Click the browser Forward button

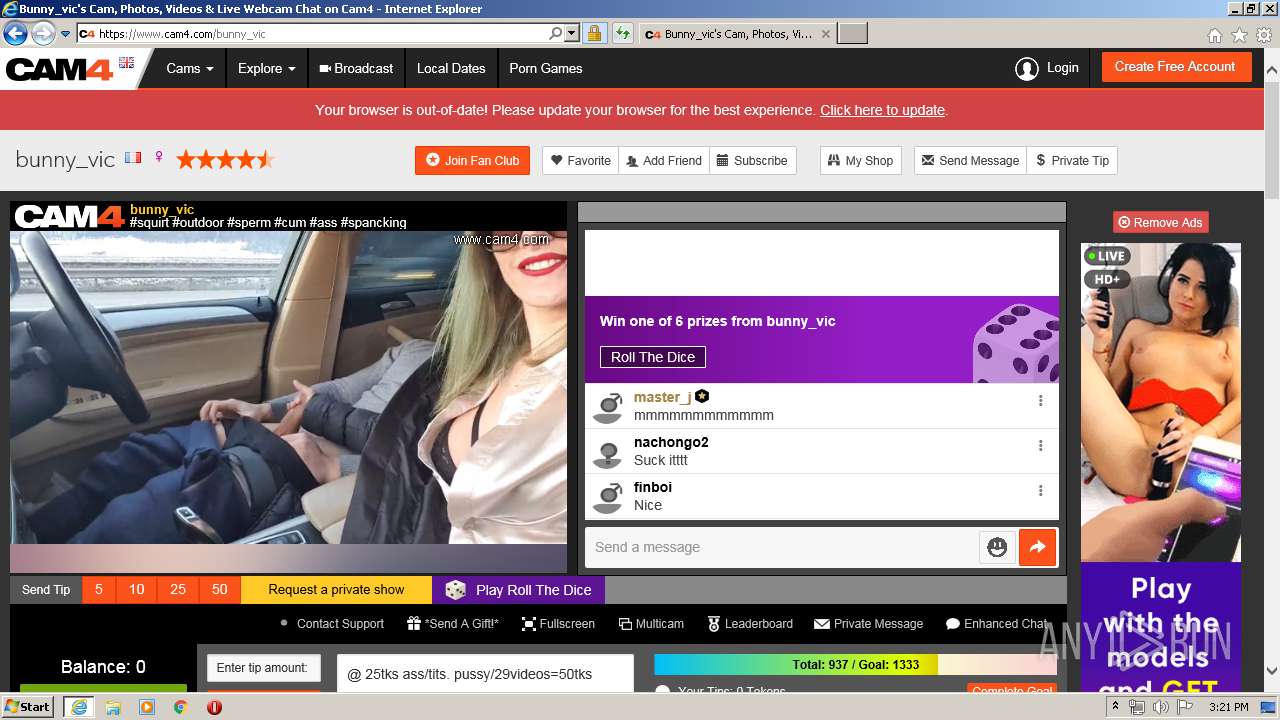42,34
